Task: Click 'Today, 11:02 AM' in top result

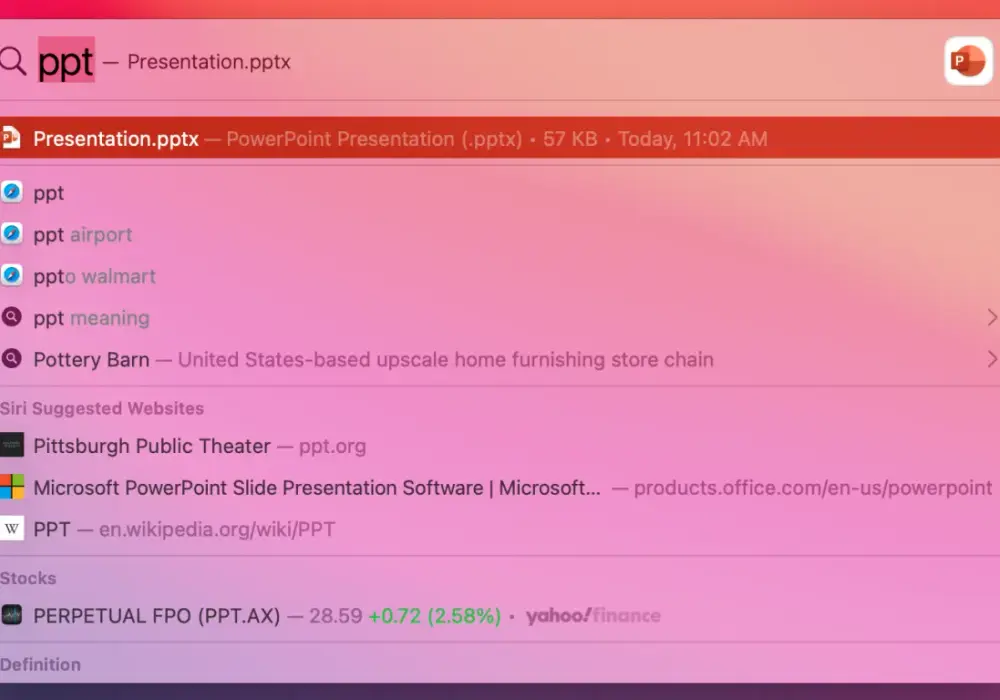Action: click(693, 138)
